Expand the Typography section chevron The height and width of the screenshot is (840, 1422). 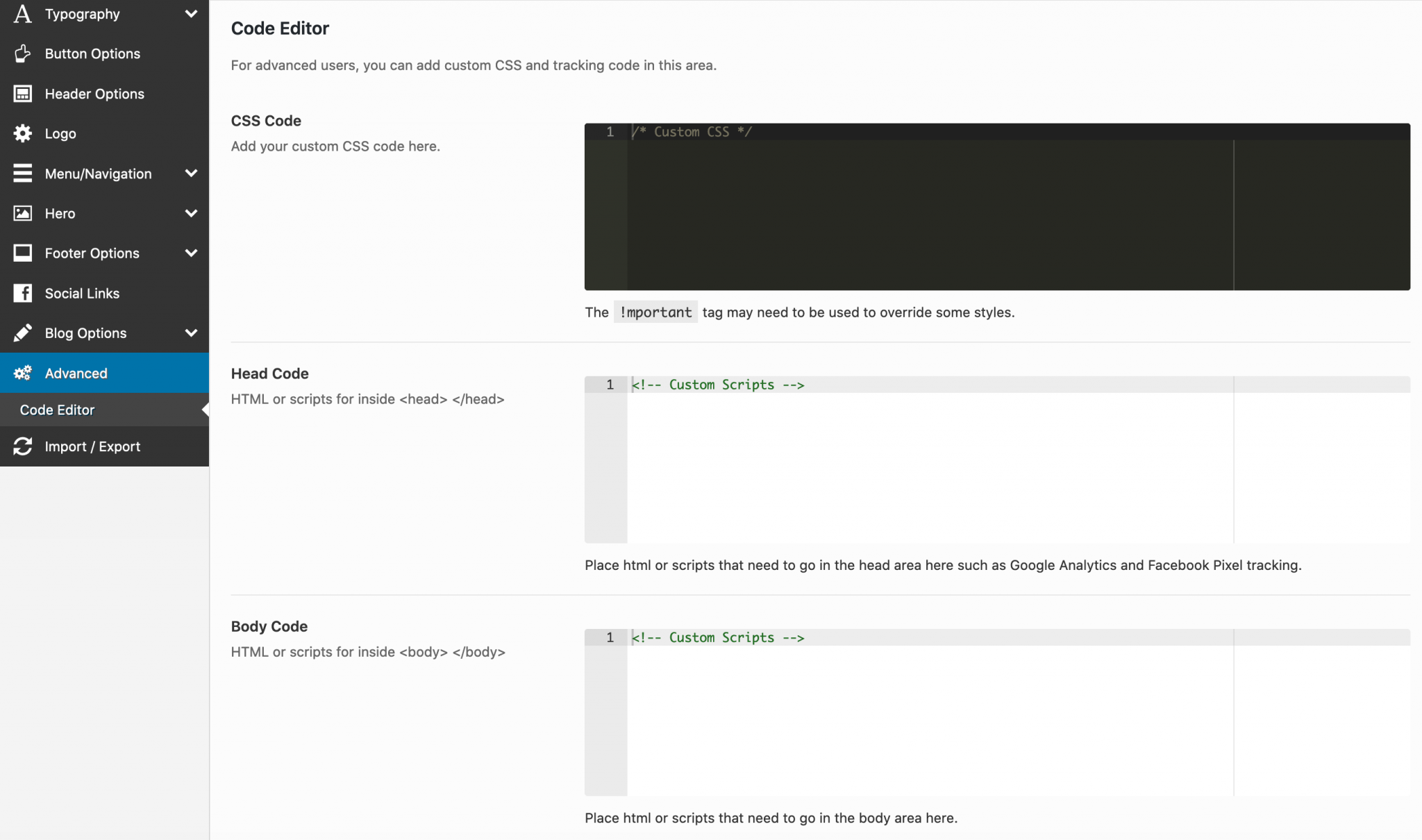[x=192, y=14]
